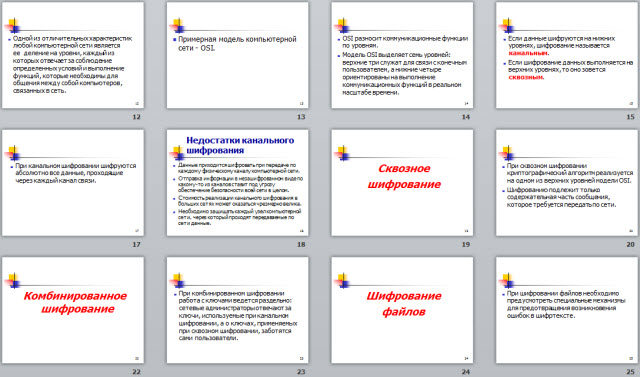Viewport: 640px width, 377px height.
Task: Click slide number label 17
Action: click(136, 244)
